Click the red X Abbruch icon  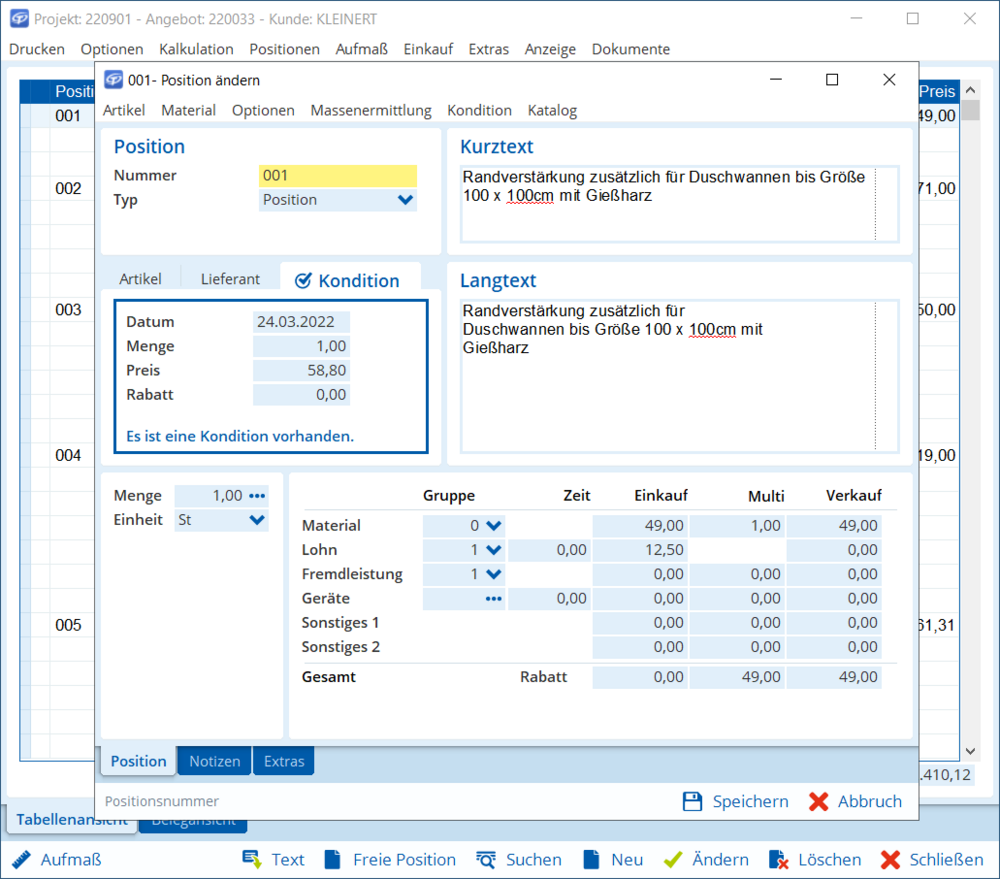[x=818, y=801]
